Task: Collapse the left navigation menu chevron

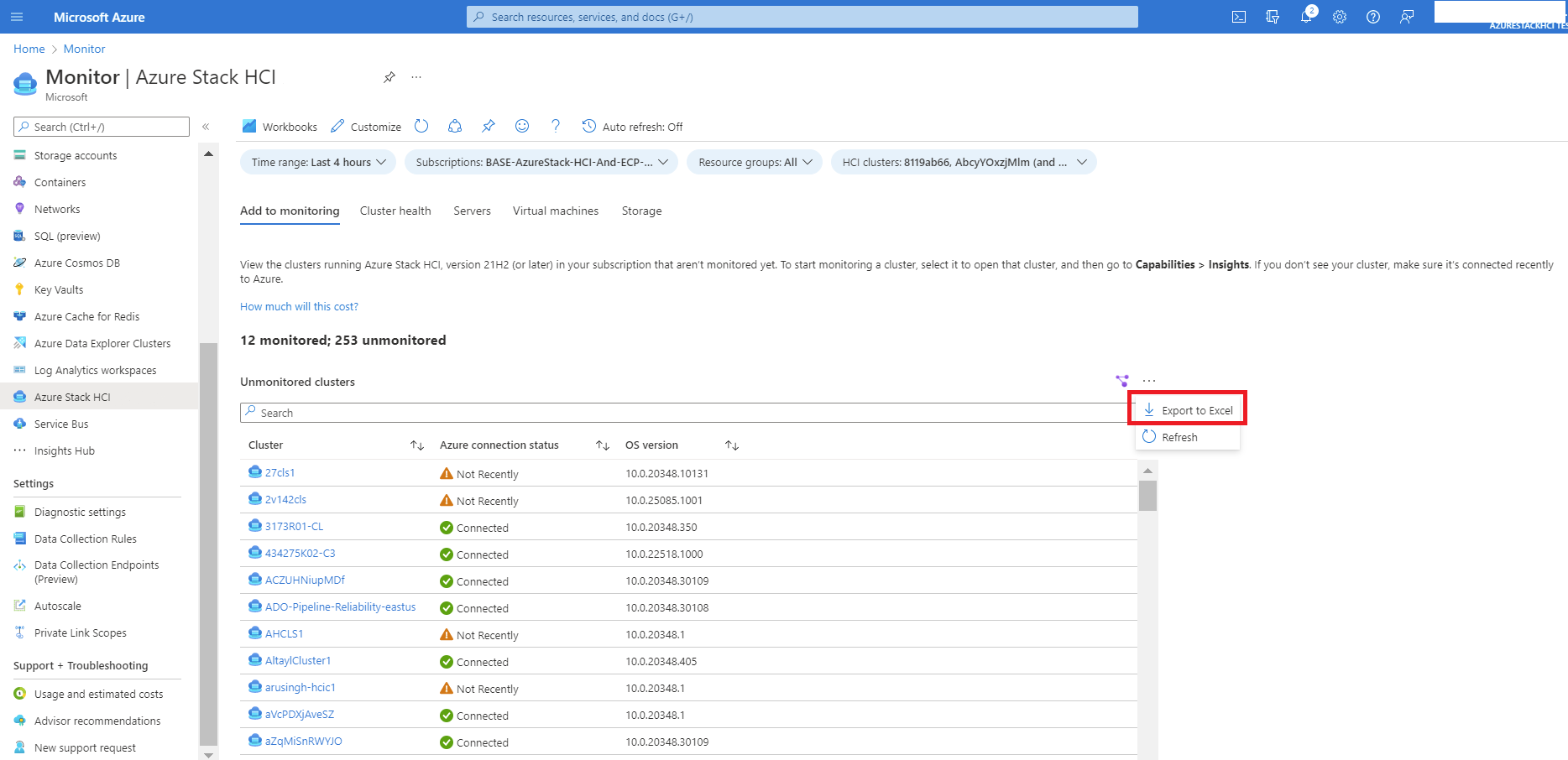Action: [206, 127]
